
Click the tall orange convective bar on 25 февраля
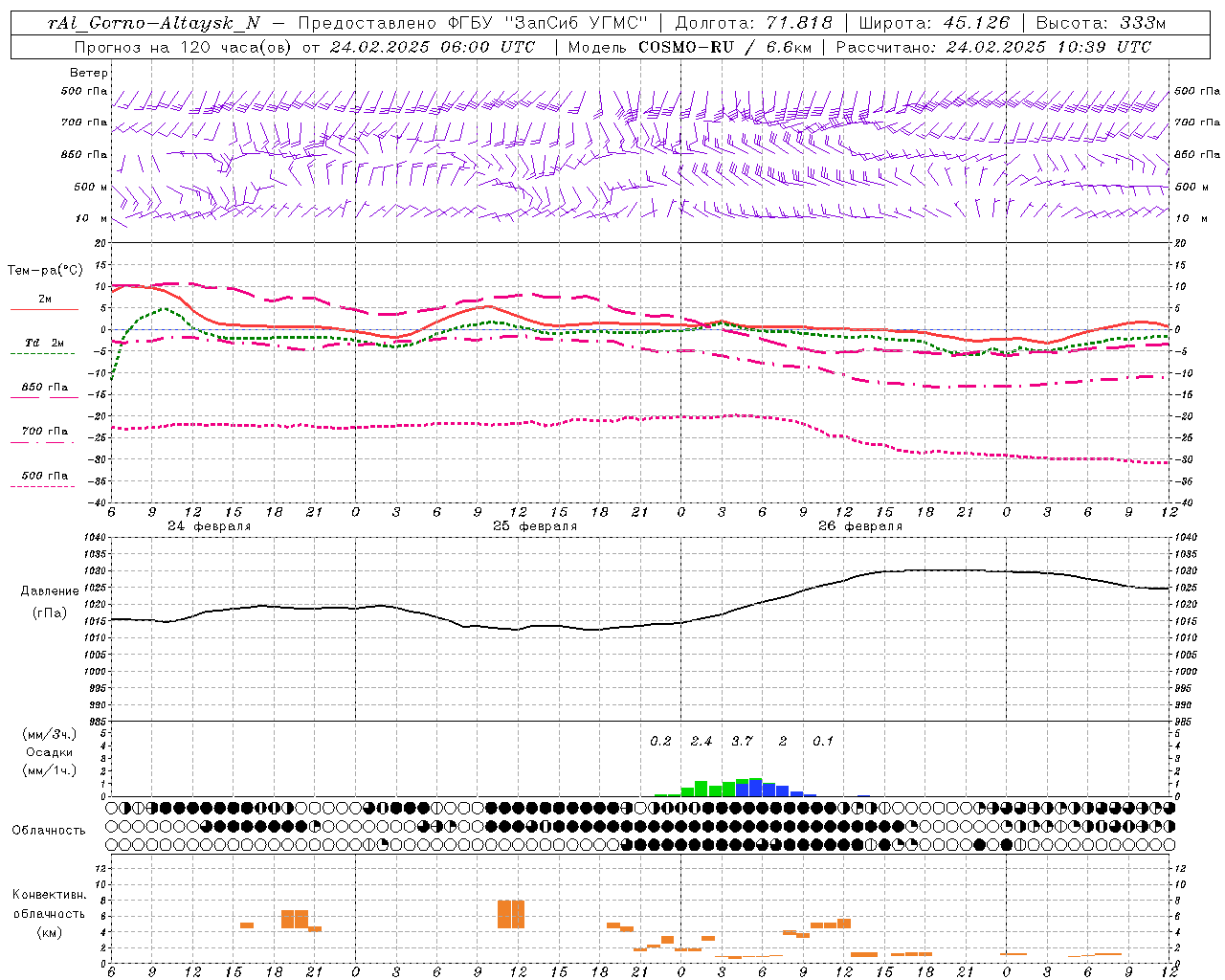point(511,914)
